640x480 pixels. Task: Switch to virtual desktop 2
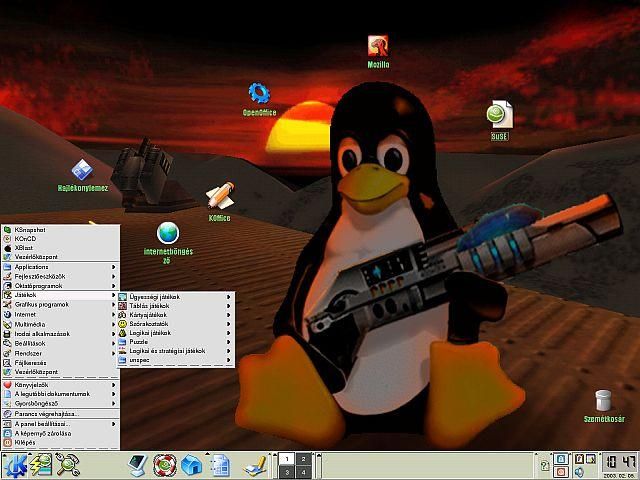[303, 458]
